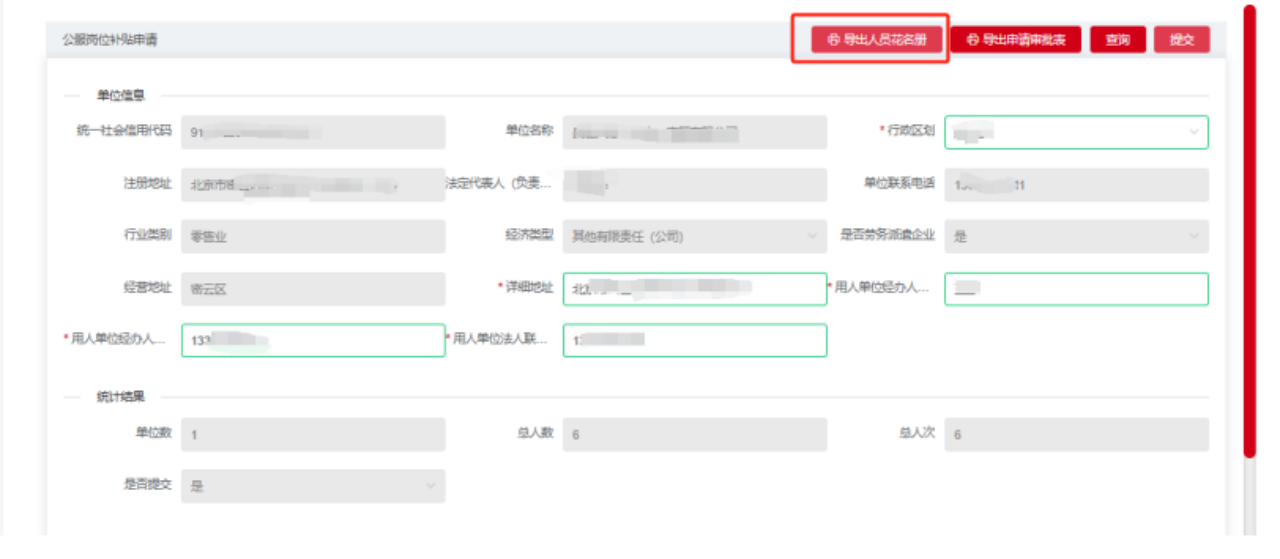Click the icon inside 导出申请审批表 button
The image size is (1280, 559).
(972, 40)
